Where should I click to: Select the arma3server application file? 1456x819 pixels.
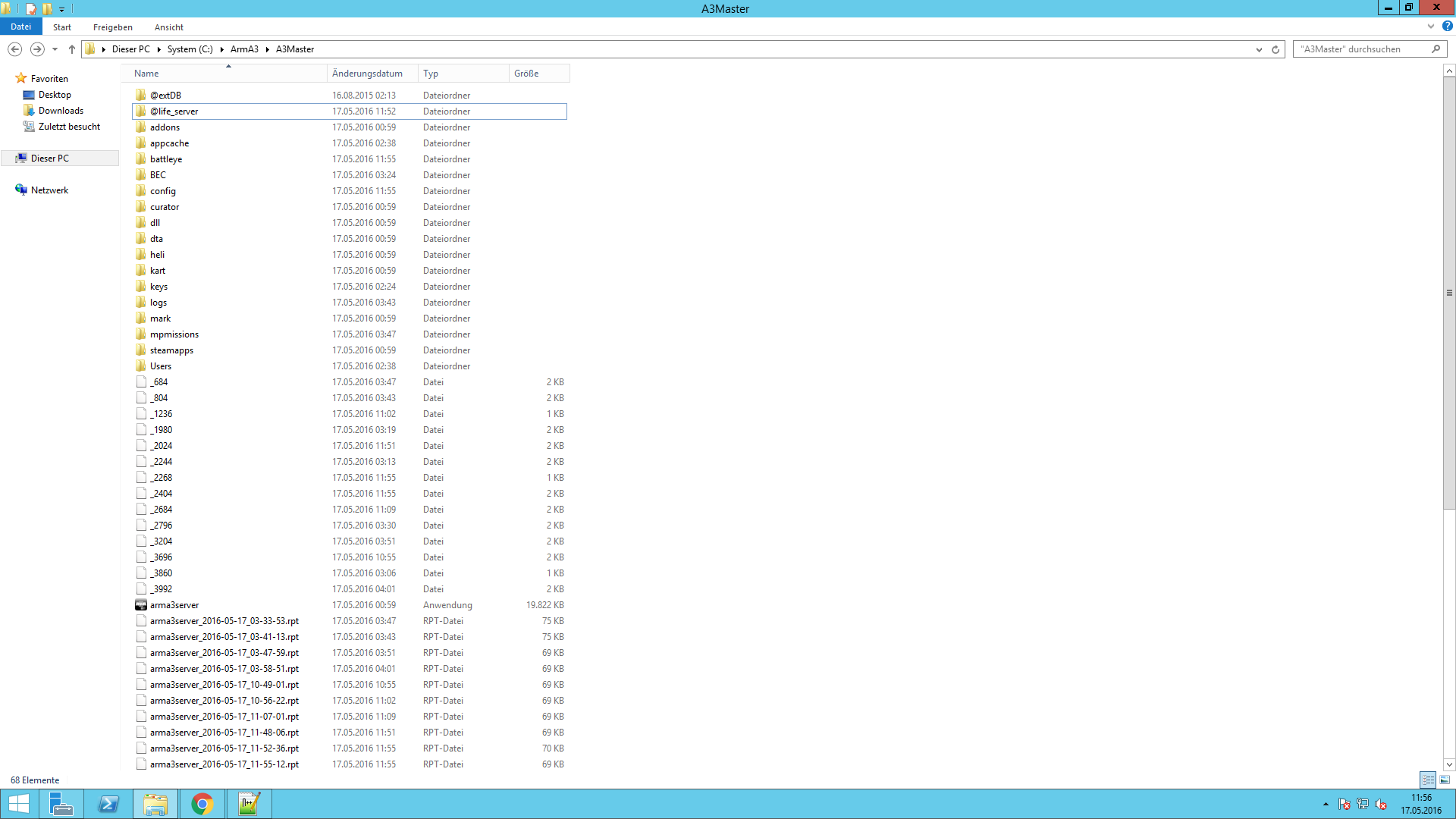click(x=174, y=605)
